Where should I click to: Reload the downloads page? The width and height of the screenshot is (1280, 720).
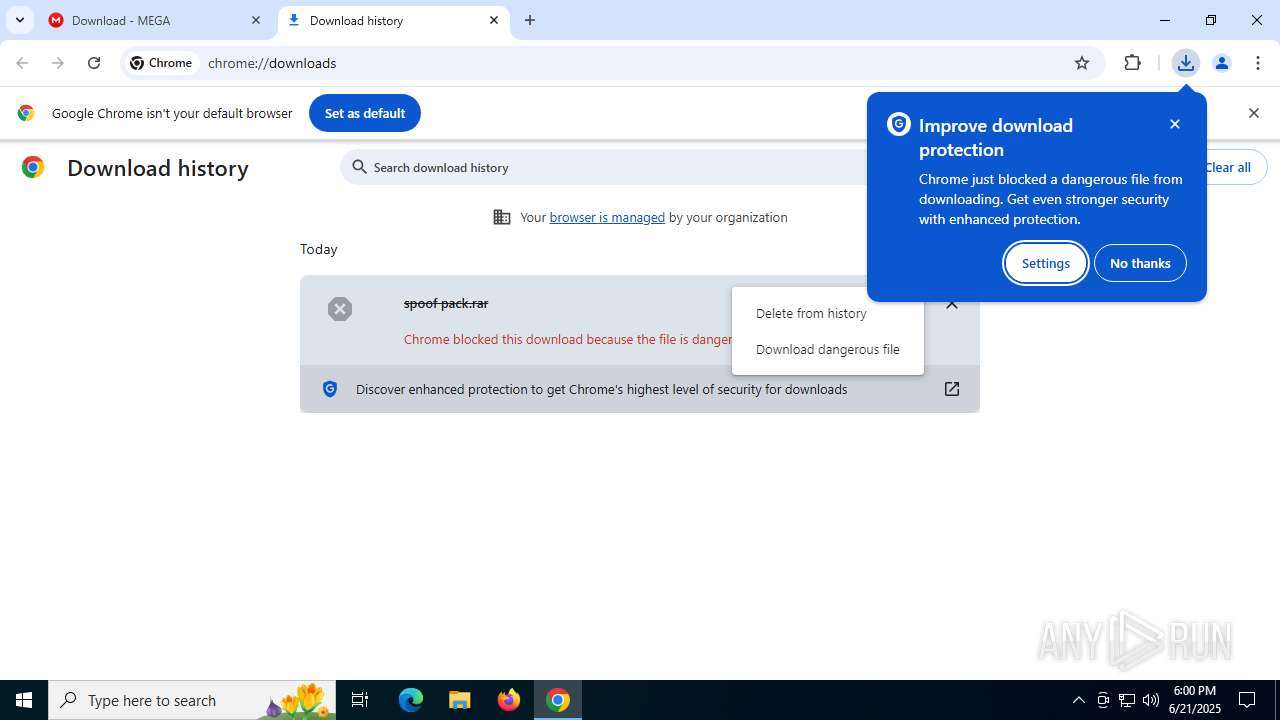tap(94, 63)
